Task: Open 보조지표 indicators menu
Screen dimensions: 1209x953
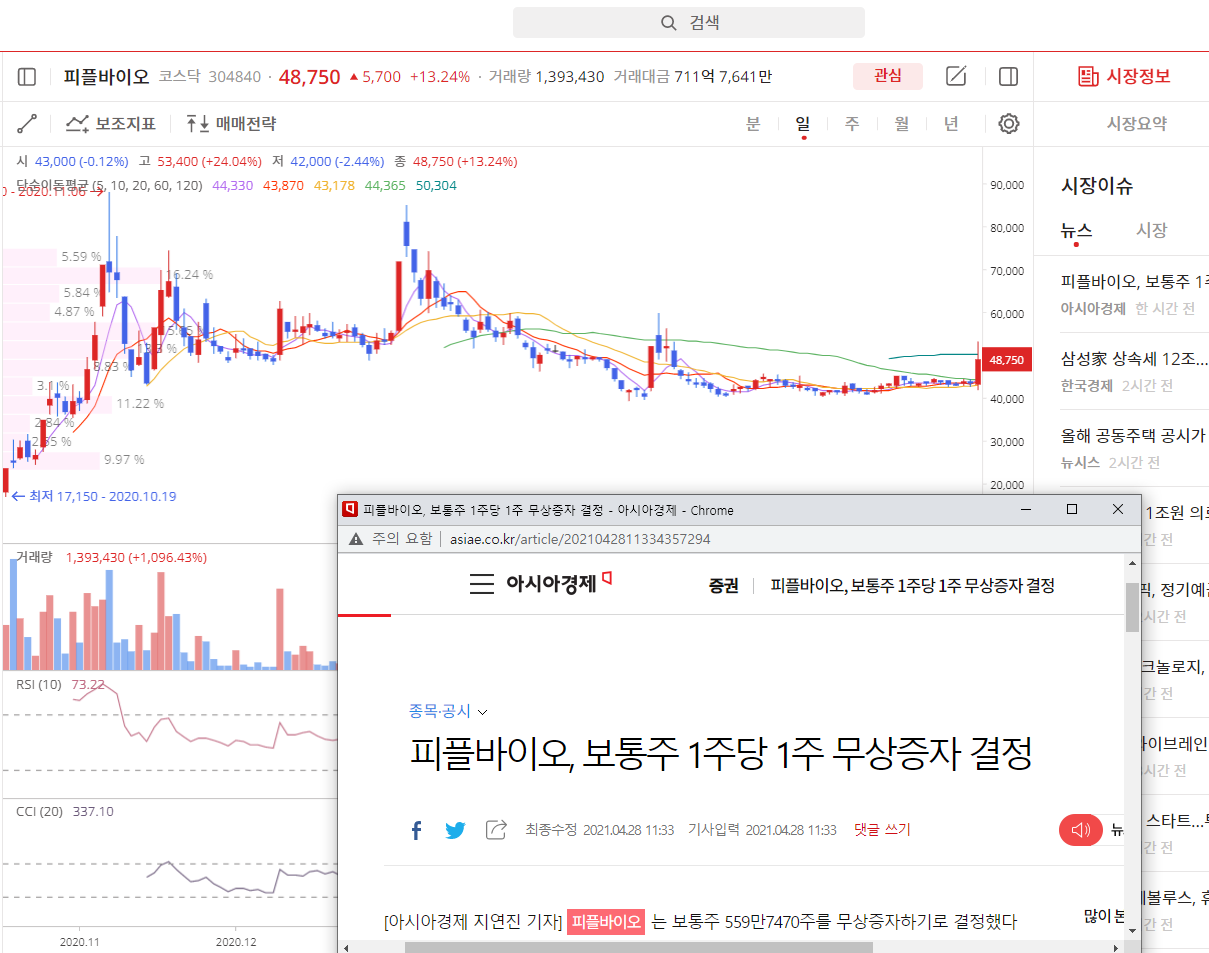Action: tap(111, 124)
